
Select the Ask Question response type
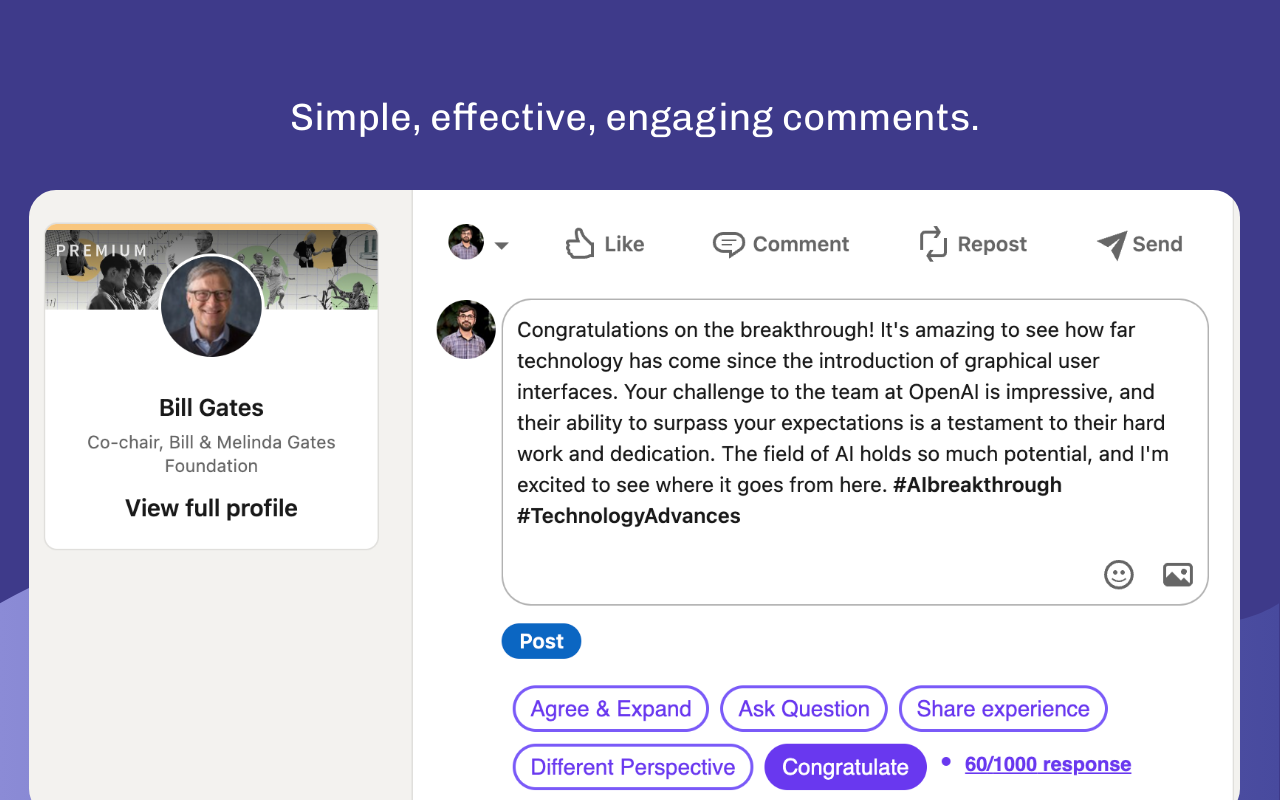(803, 709)
